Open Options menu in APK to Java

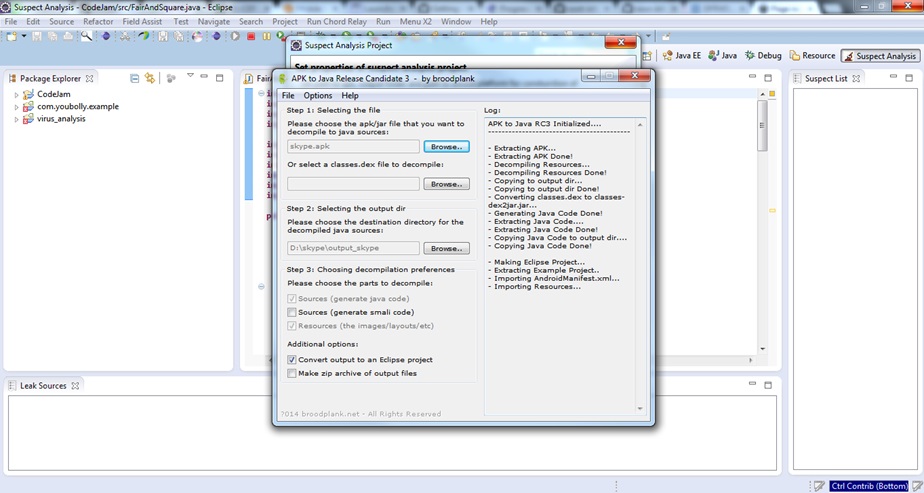[318, 95]
